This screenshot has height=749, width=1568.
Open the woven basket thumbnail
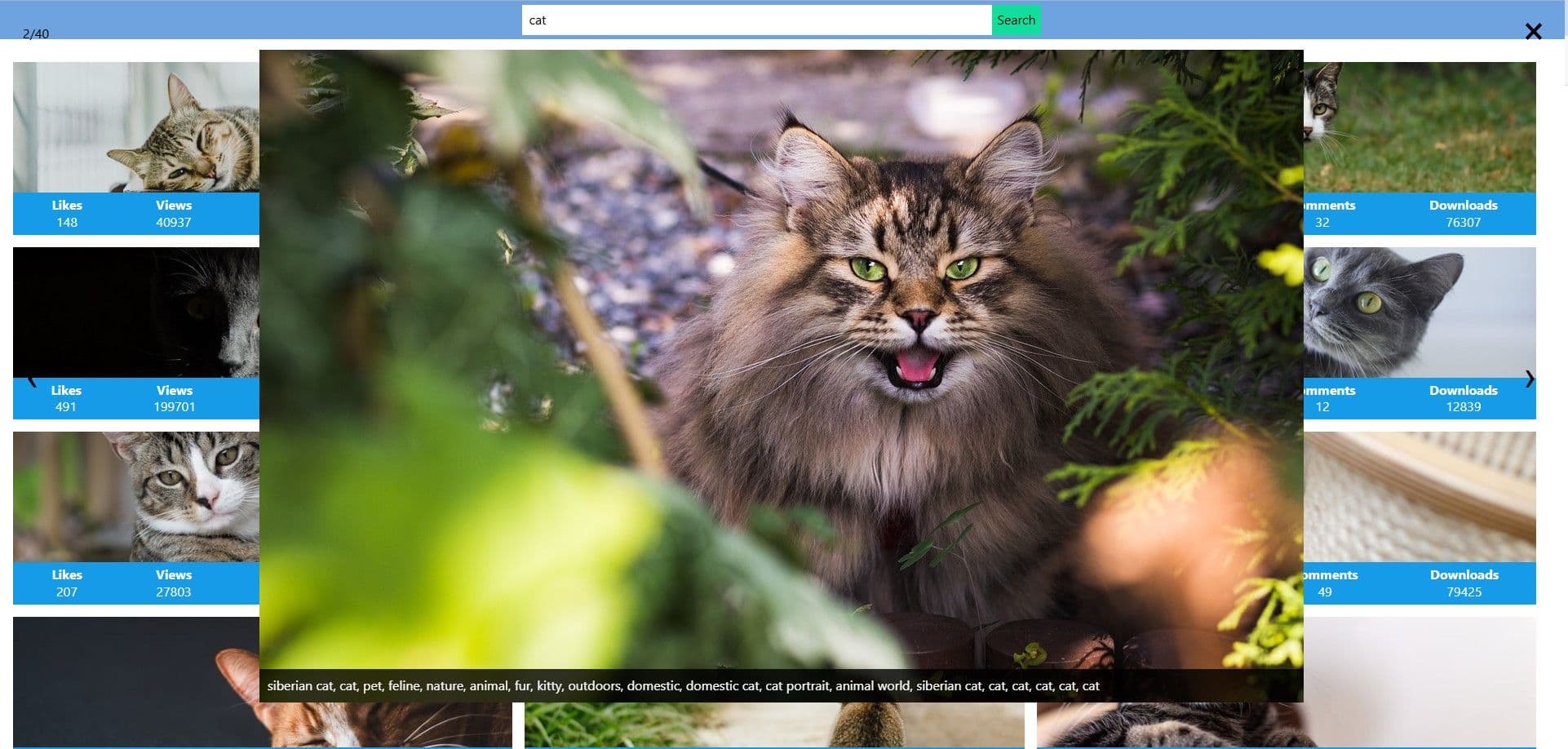click(x=1420, y=497)
